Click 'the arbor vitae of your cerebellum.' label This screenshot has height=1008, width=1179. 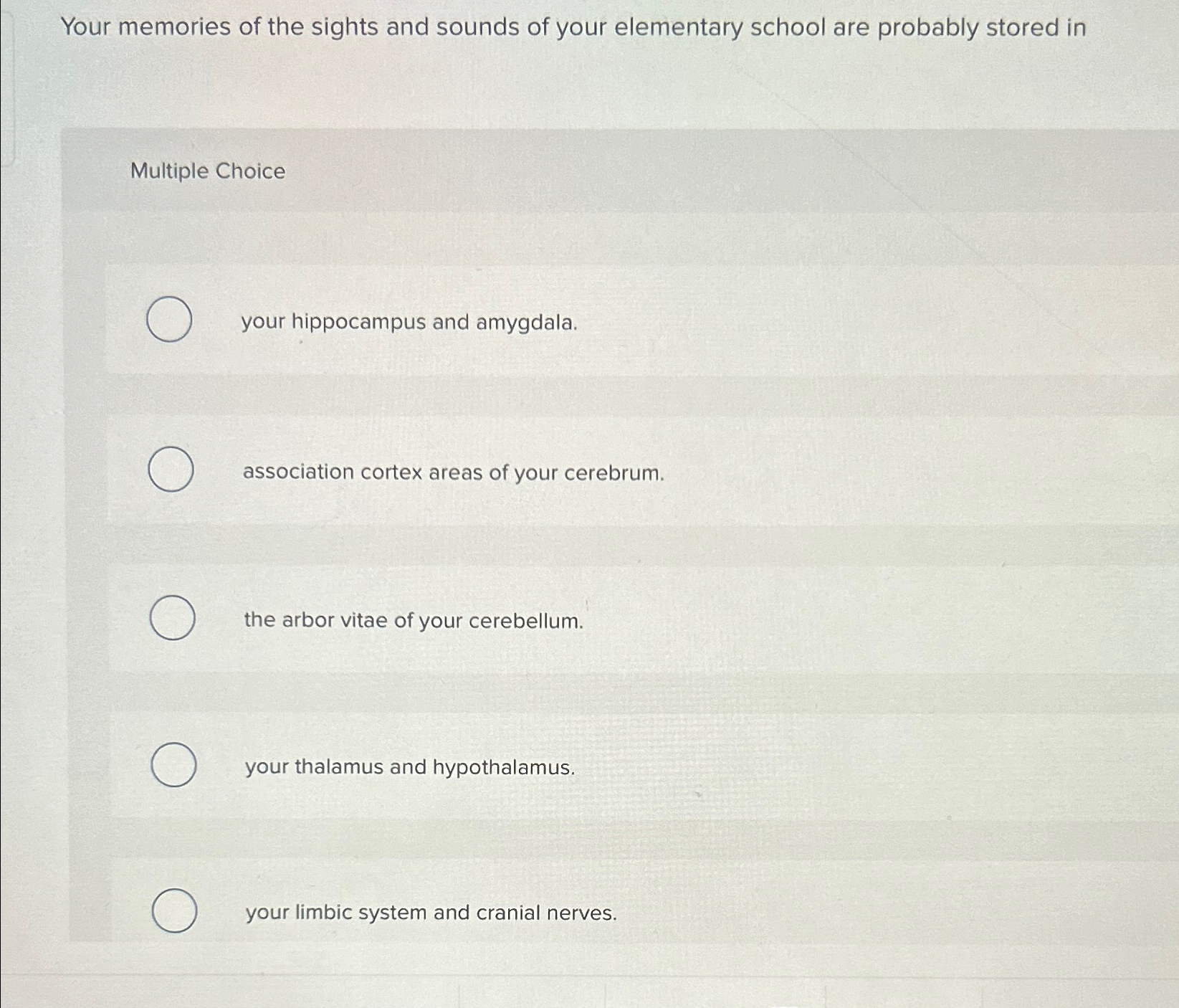point(414,621)
